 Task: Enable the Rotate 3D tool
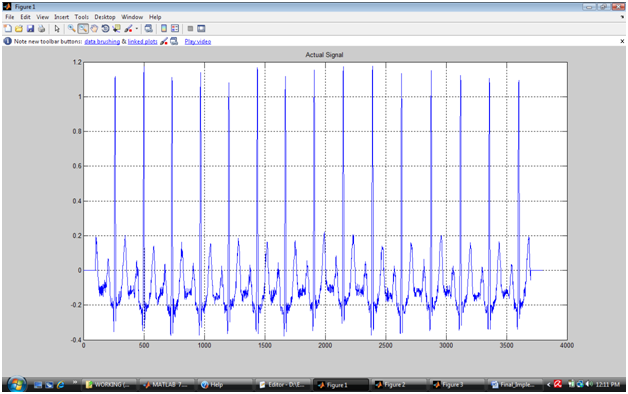[105, 28]
